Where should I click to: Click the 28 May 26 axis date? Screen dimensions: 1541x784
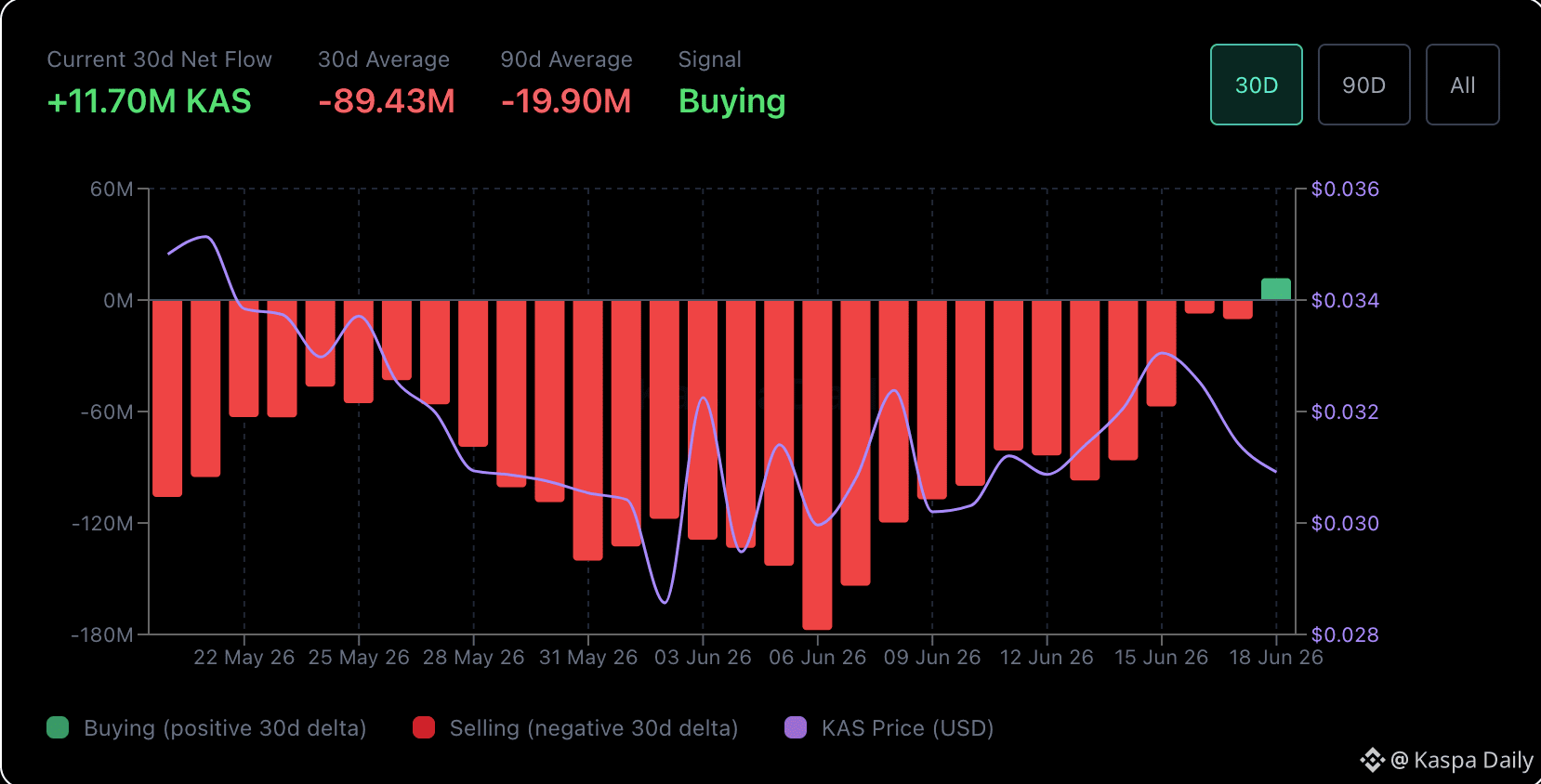pos(474,658)
